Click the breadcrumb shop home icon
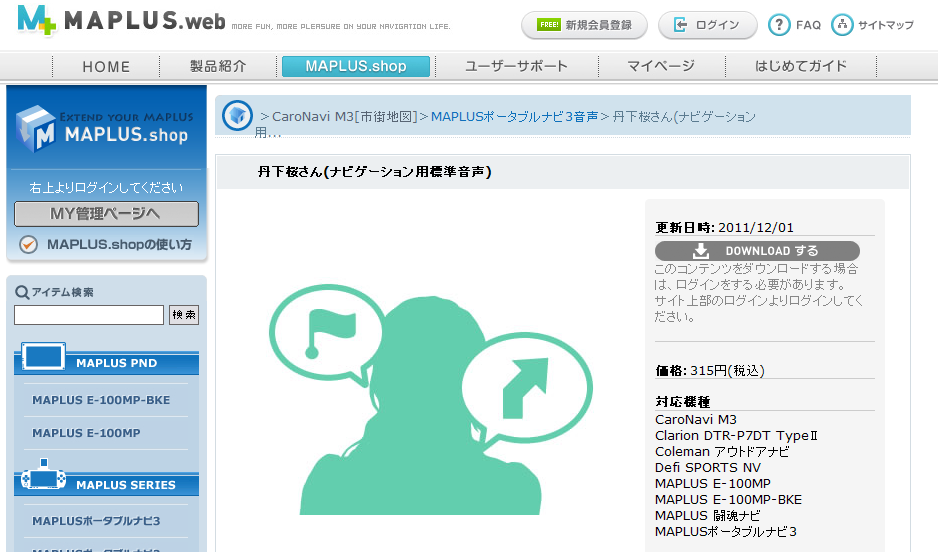Image resolution: width=938 pixels, height=552 pixels. [237, 115]
